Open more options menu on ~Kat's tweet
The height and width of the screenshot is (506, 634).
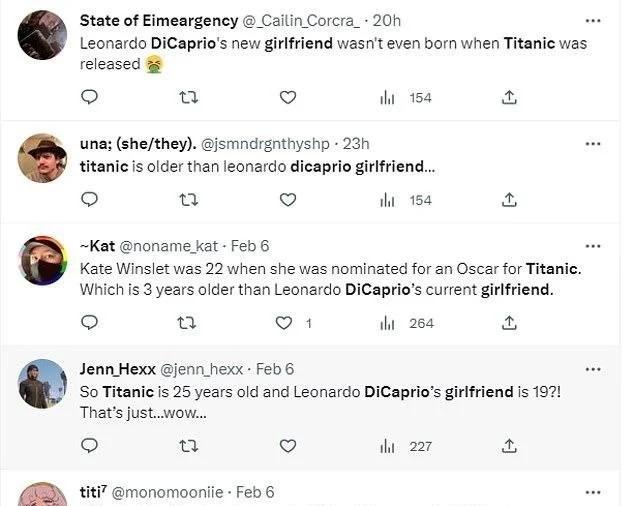click(x=593, y=246)
